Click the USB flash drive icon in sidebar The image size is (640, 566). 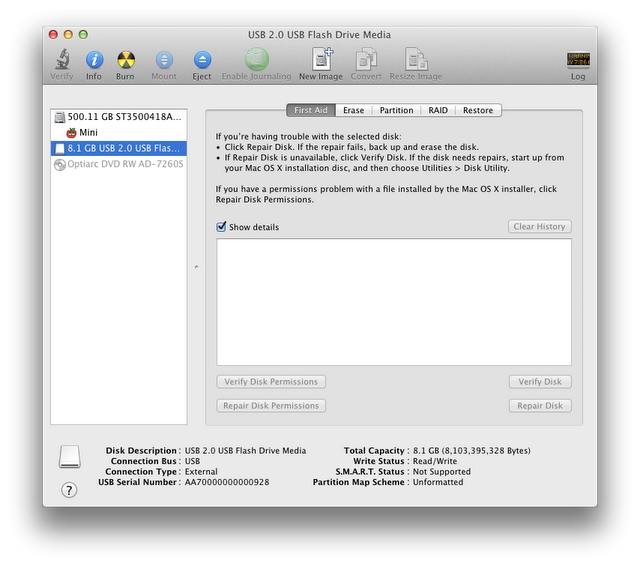click(x=60, y=148)
